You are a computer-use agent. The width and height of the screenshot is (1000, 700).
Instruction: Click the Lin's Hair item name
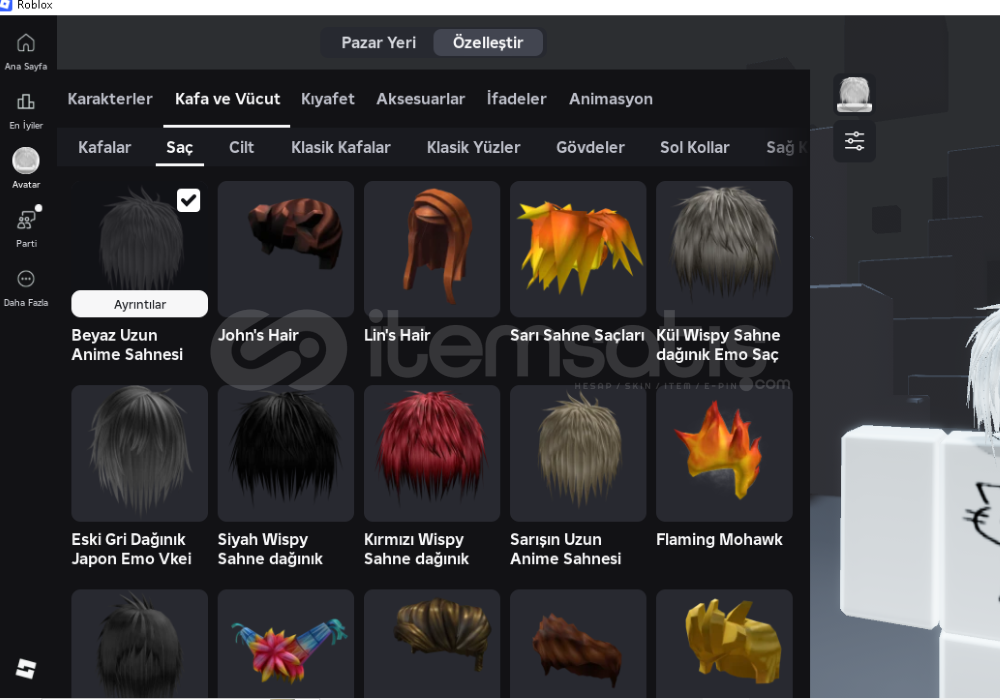[397, 335]
